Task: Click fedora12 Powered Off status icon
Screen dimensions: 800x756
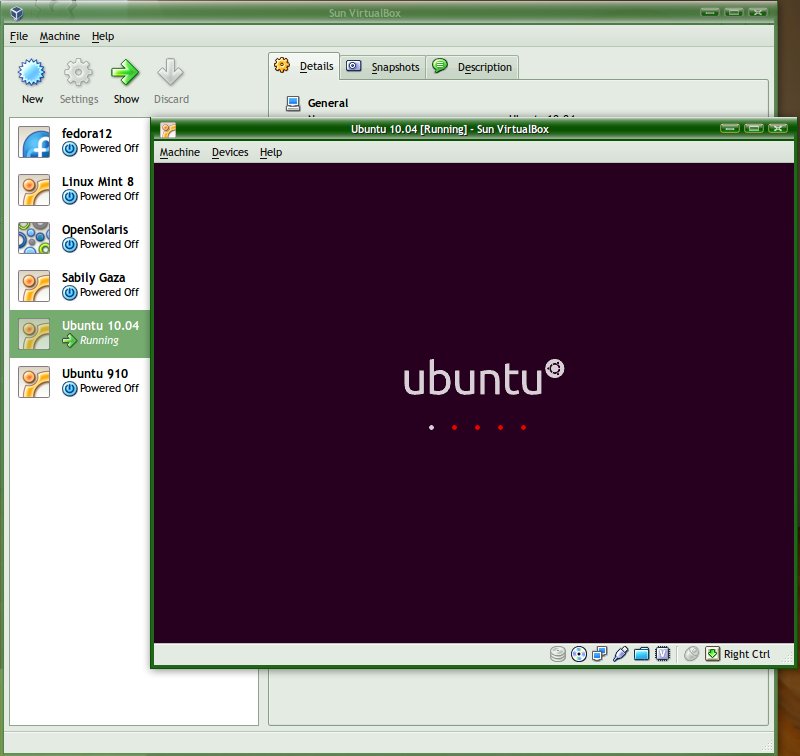Action: pyautogui.click(x=70, y=148)
